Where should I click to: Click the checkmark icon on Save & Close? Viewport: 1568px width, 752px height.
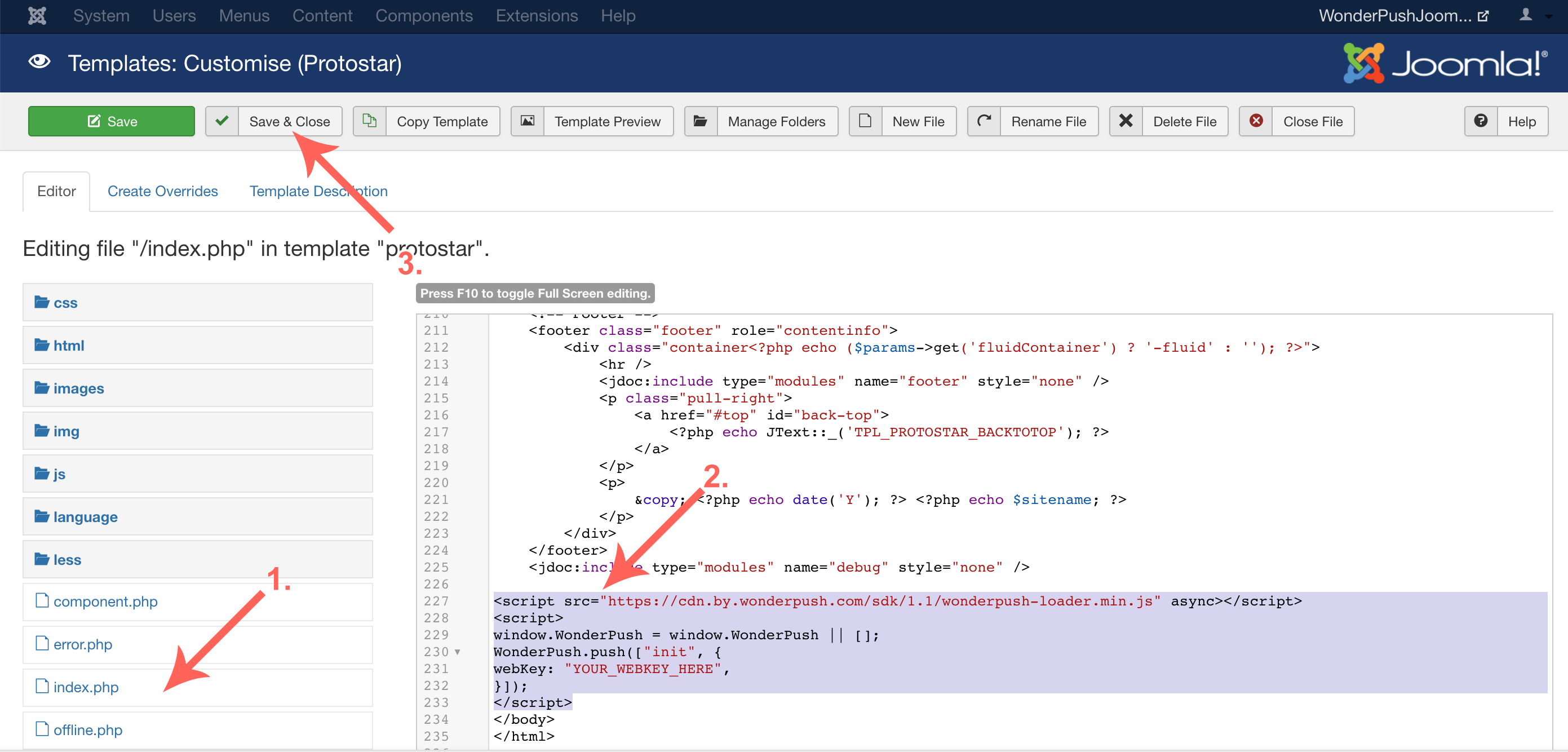tap(222, 121)
